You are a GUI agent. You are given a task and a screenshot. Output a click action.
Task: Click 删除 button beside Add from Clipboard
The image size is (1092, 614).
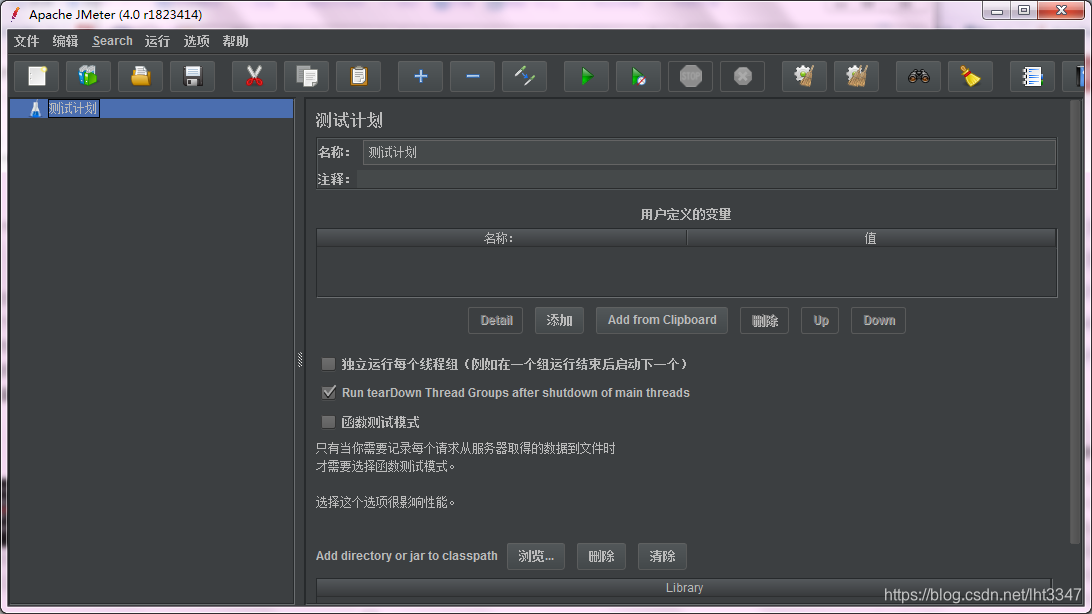[x=764, y=320]
